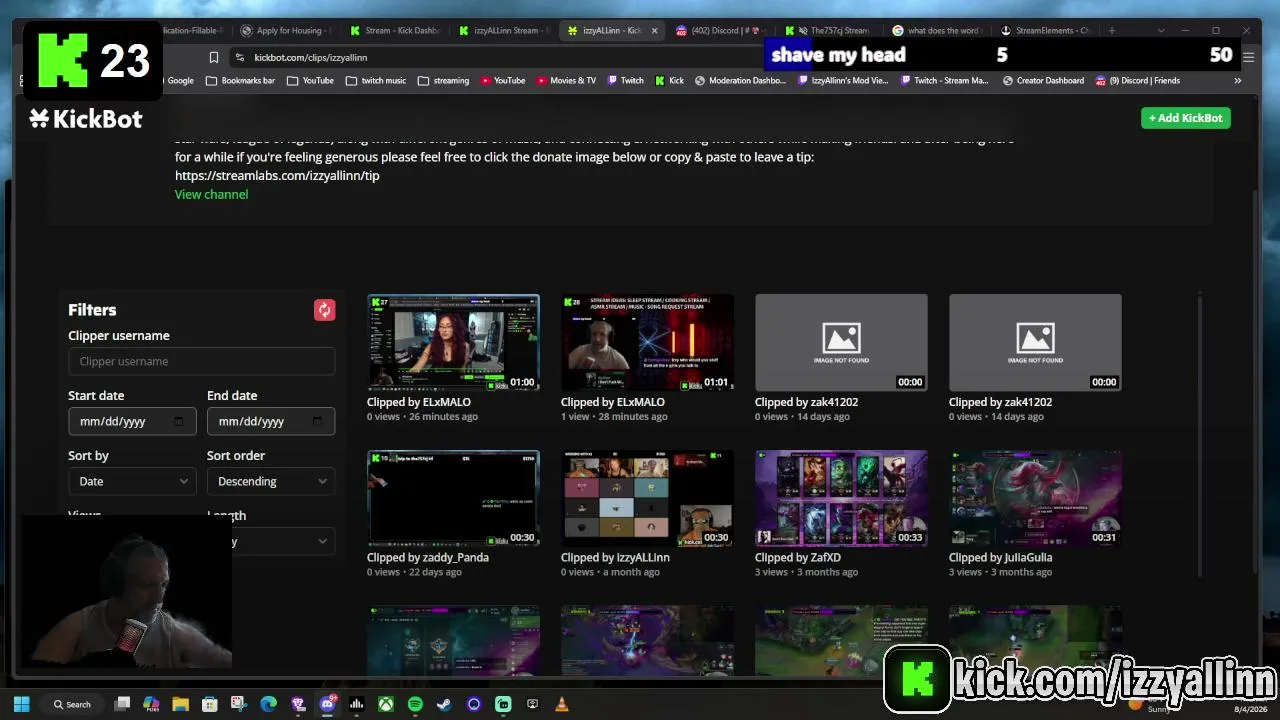The image size is (1280, 720).
Task: Click the Start date input field
Action: click(132, 421)
